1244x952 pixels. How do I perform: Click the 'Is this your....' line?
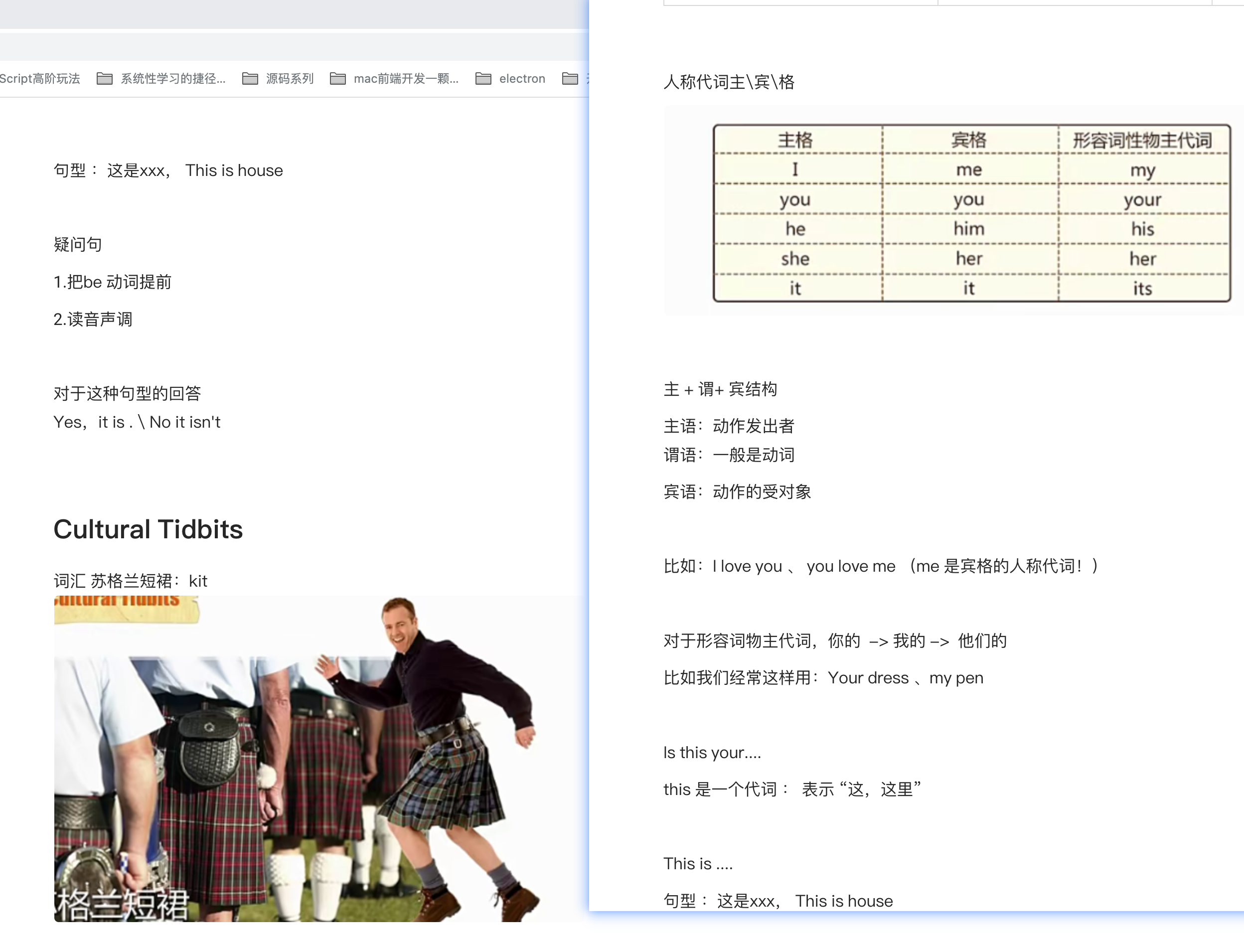pos(712,753)
